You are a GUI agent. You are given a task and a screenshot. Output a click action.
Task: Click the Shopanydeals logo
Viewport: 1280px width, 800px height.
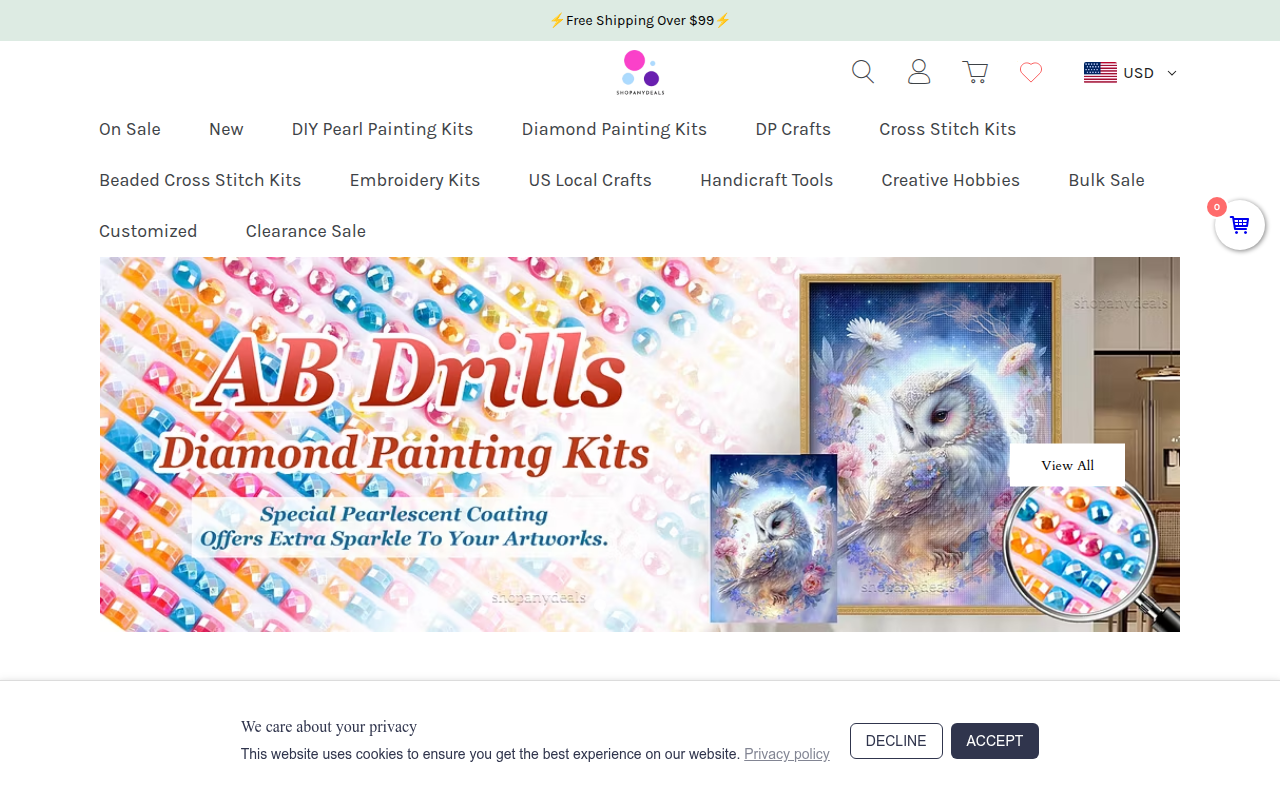(x=640, y=72)
